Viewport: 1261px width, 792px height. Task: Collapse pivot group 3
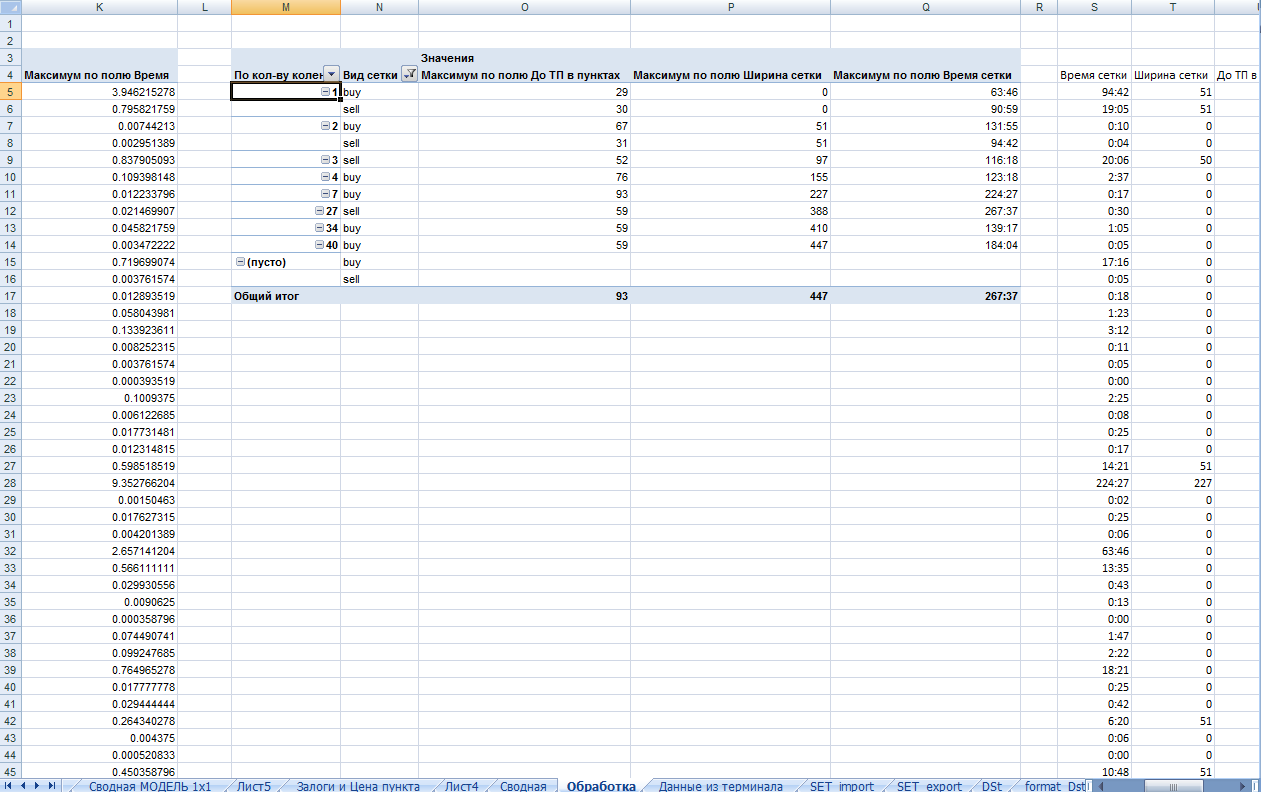pos(326,160)
